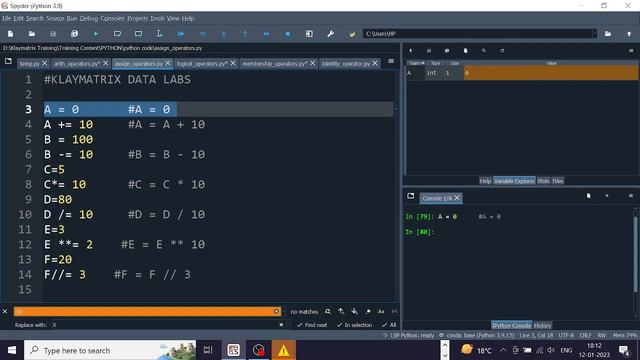Open the Consoles menu
Screen dimensions: 640x360
112,18
